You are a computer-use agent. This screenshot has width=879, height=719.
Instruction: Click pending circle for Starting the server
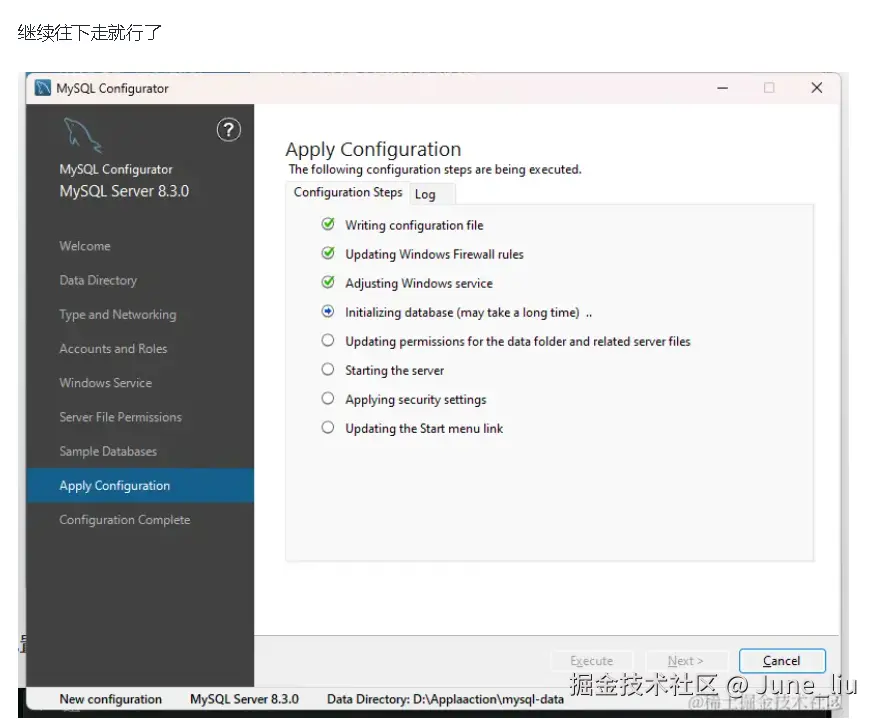(x=328, y=369)
